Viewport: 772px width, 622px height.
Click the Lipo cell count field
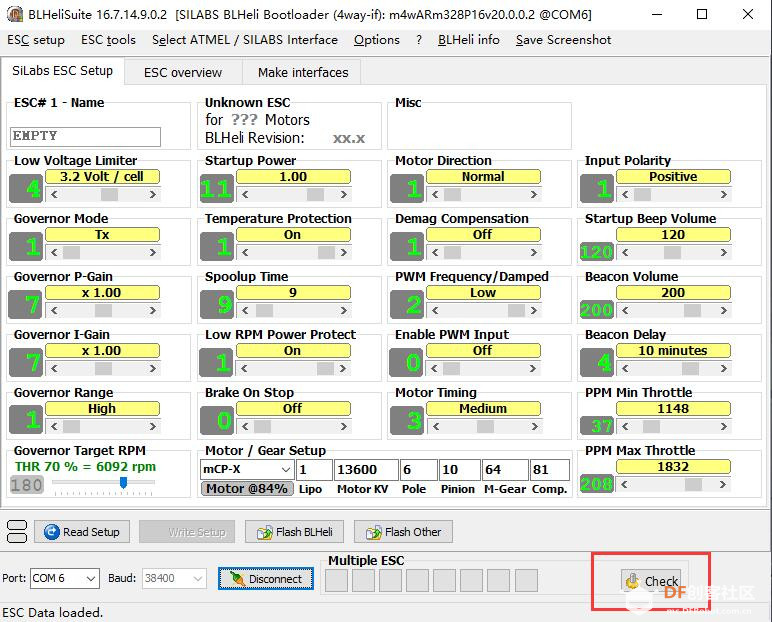tap(314, 469)
